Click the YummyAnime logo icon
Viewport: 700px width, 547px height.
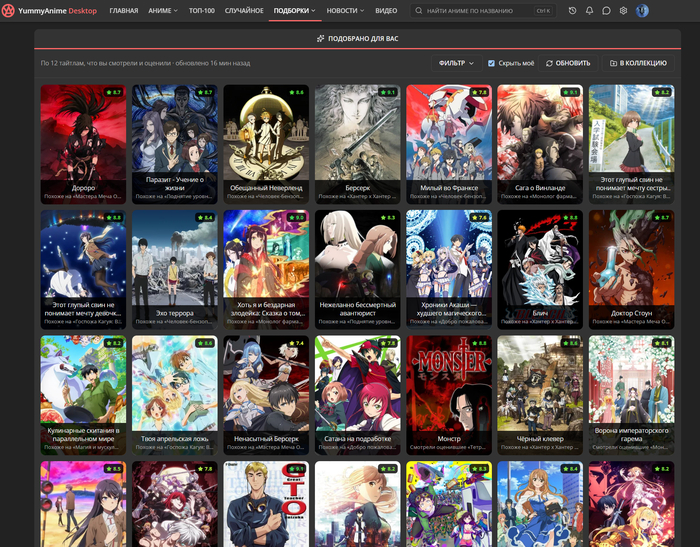pos(8,11)
